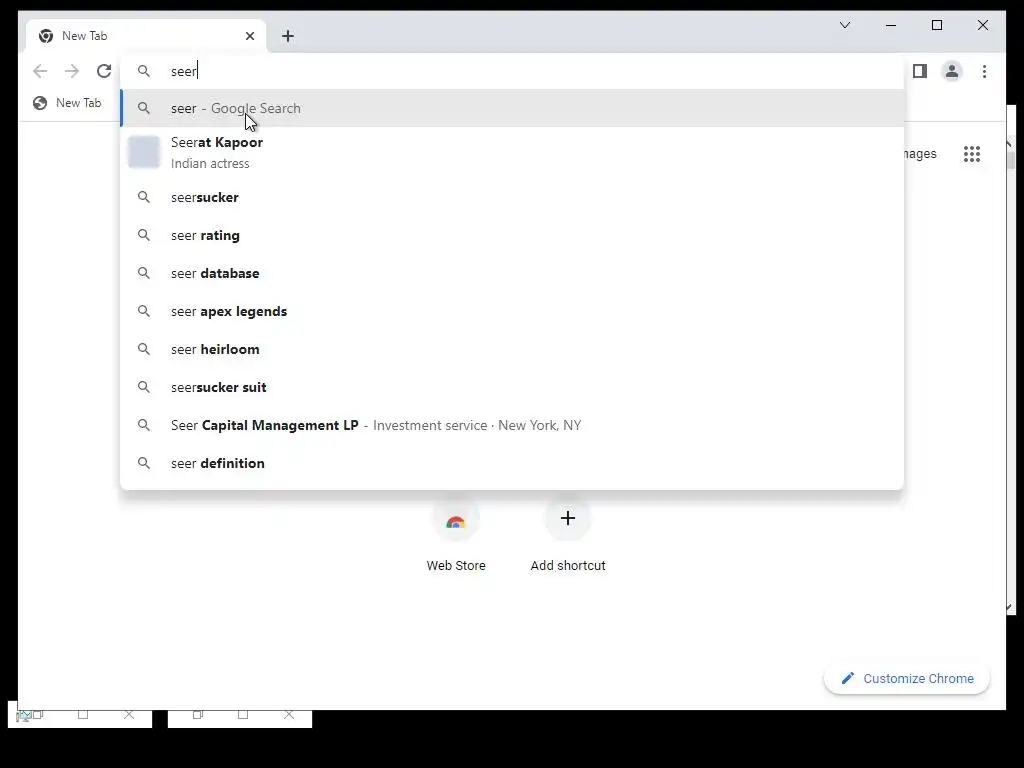Click the globe icon of New Tab bookmark
The width and height of the screenshot is (1024, 768).
pyautogui.click(x=40, y=103)
